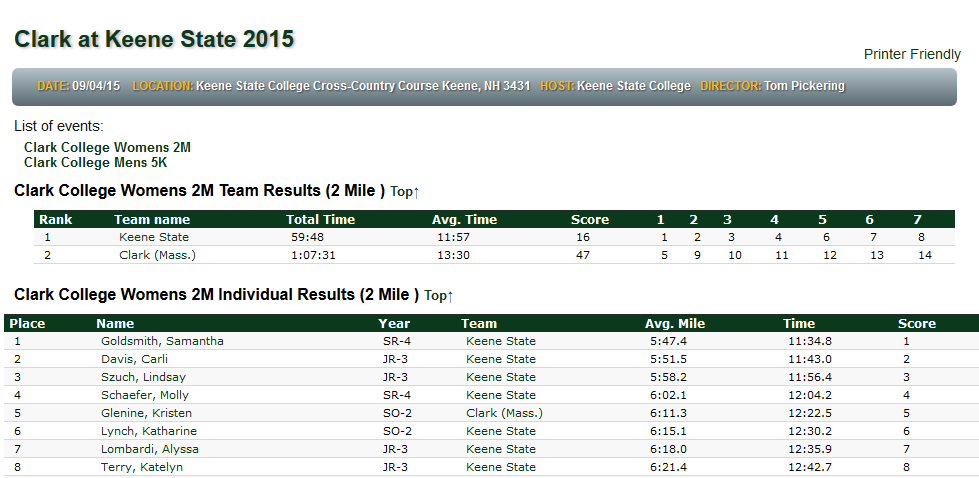The width and height of the screenshot is (979, 478).
Task: Click average mile 6:15.1
Action: [x=668, y=432]
